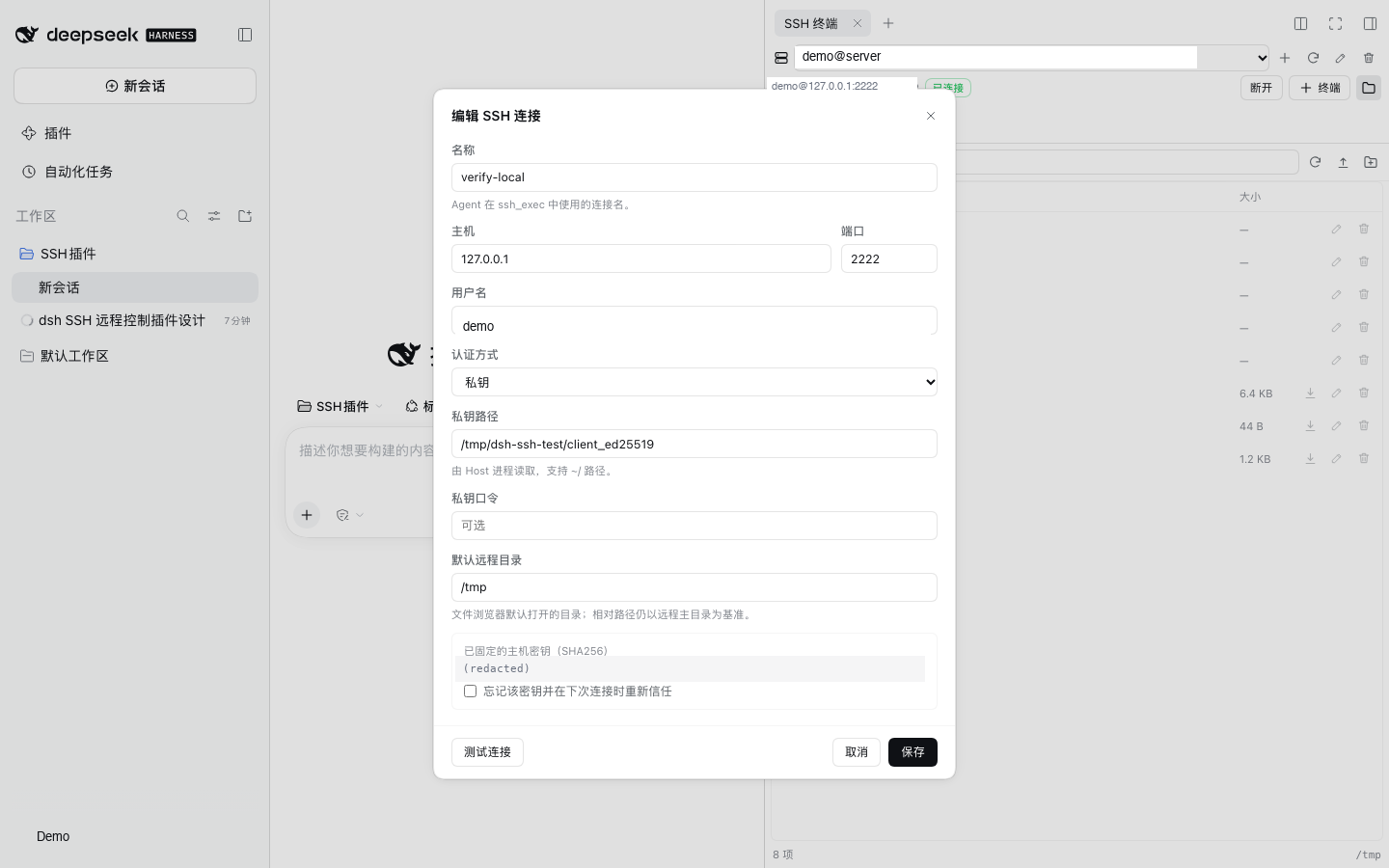
Task: Open the mode dropdown beside the plus button
Action: tap(349, 515)
